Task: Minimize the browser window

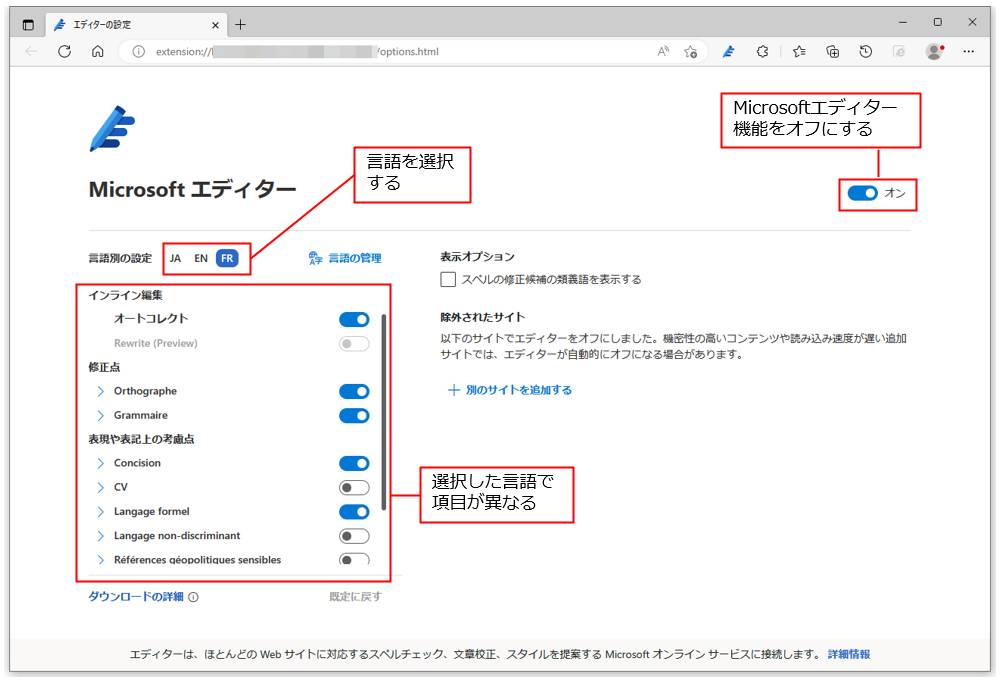Action: pos(903,22)
